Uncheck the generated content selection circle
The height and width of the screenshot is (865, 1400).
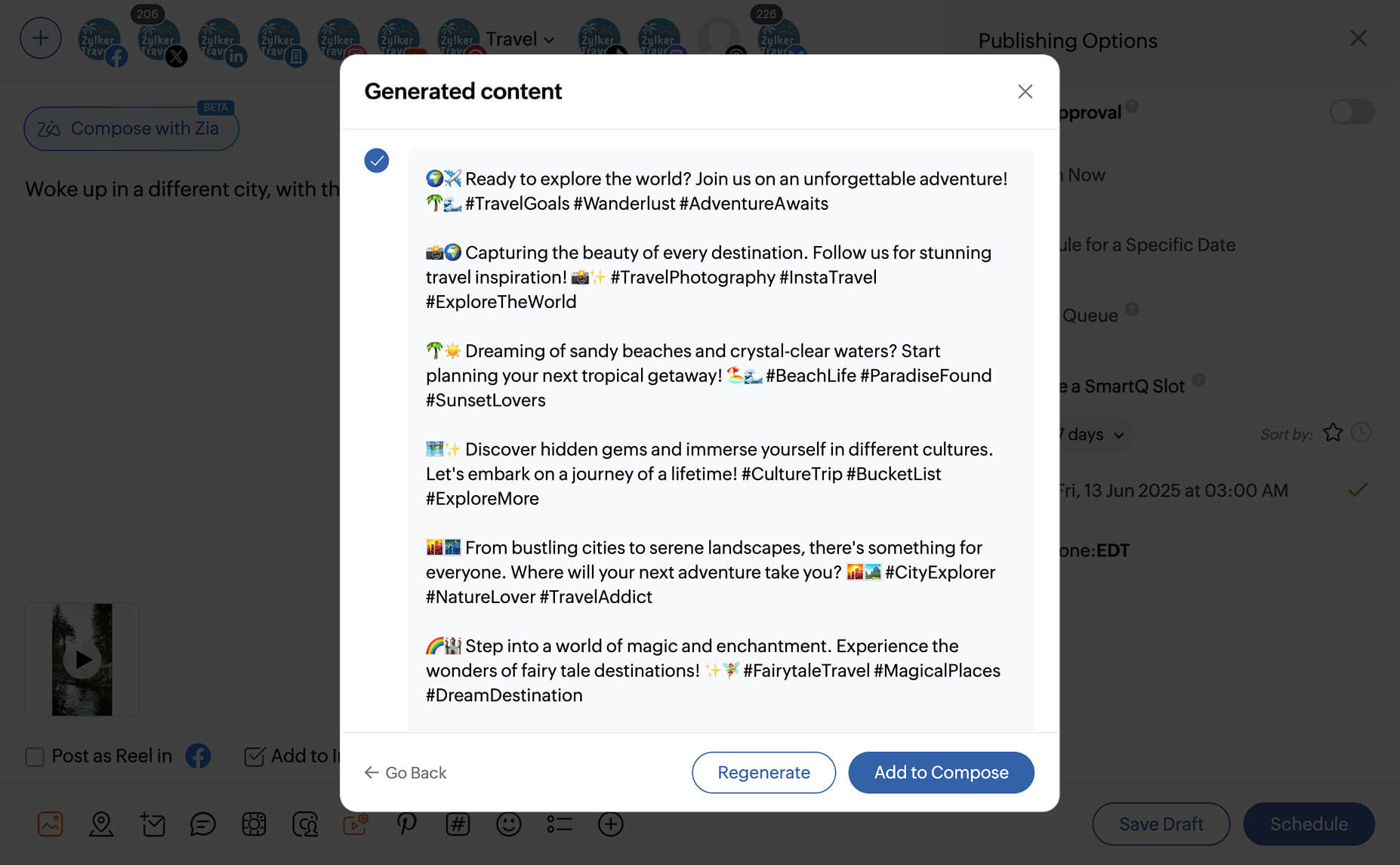pyautogui.click(x=377, y=160)
